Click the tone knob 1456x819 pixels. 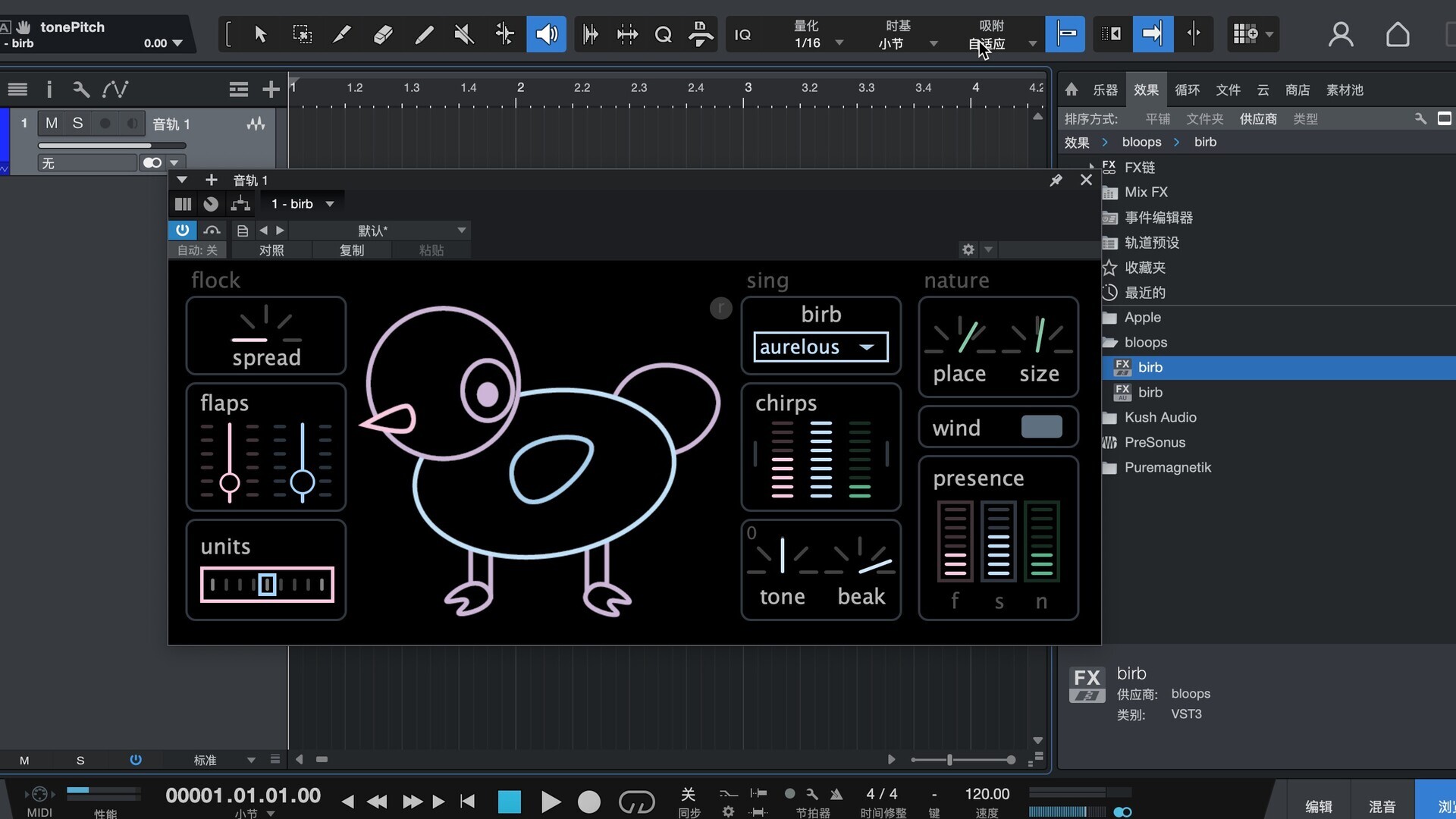(782, 557)
